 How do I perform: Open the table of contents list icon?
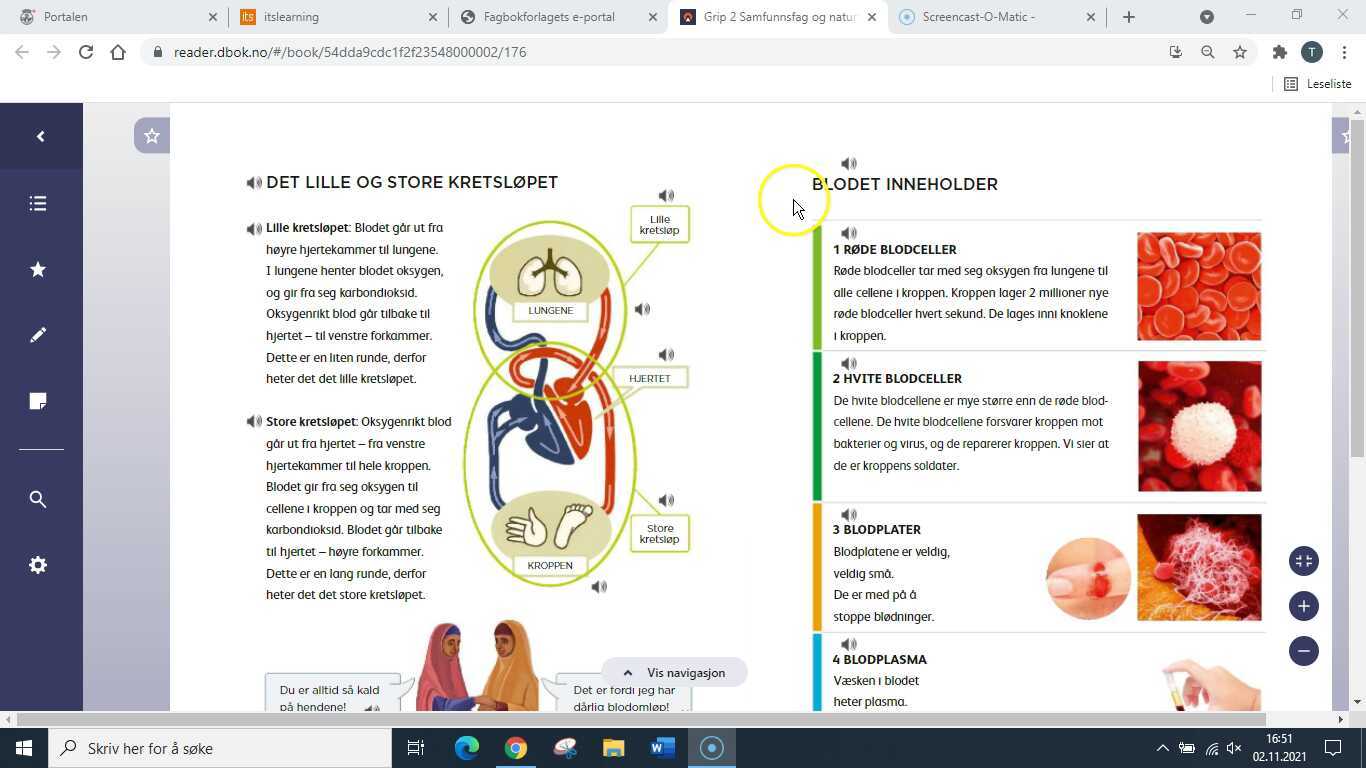[38, 204]
